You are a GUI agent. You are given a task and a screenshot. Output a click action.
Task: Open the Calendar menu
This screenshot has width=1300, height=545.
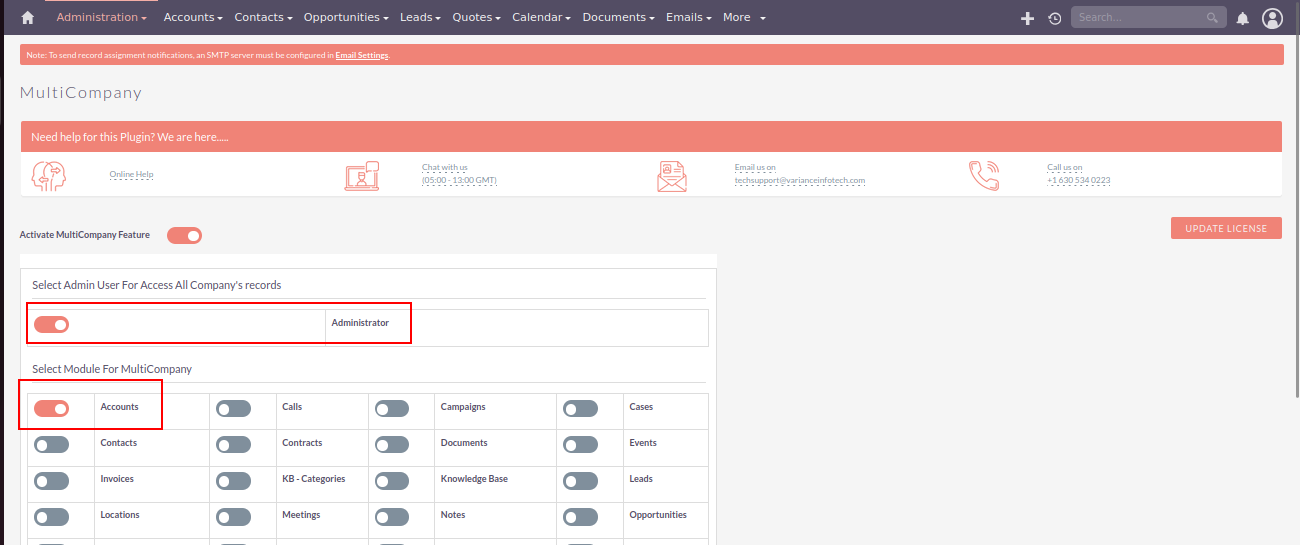pos(541,18)
